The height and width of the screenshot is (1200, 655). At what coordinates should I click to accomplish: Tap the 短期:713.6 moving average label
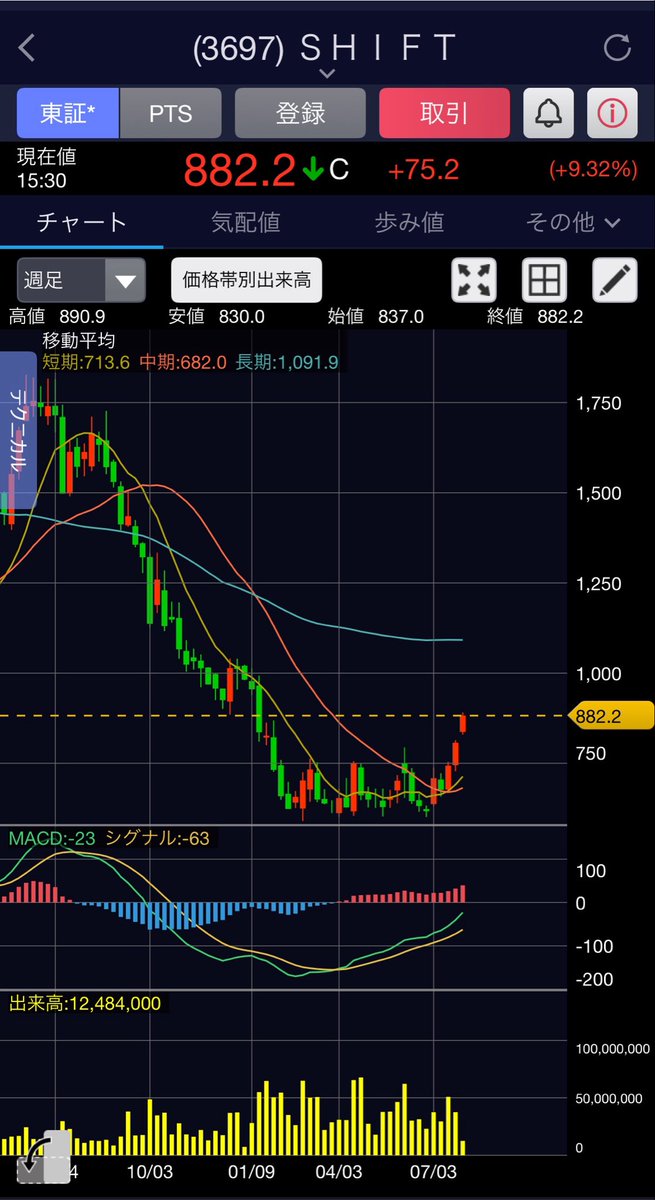[87, 362]
